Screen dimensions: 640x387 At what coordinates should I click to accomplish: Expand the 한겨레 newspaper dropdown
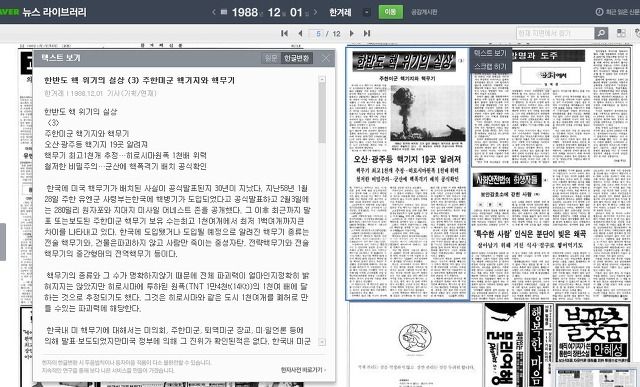coord(367,12)
